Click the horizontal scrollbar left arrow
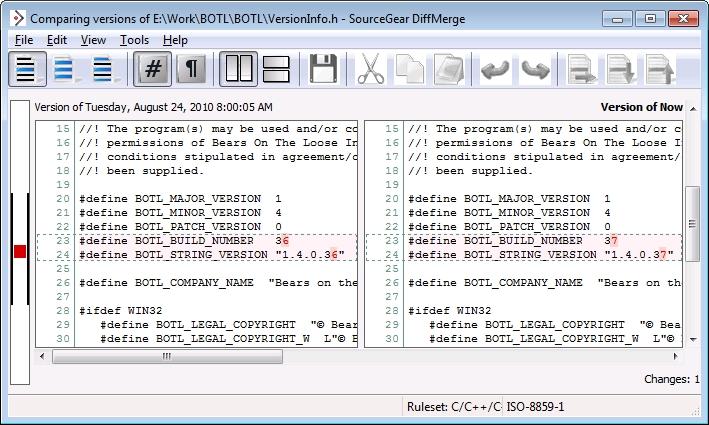709x425 pixels. click(x=42, y=356)
